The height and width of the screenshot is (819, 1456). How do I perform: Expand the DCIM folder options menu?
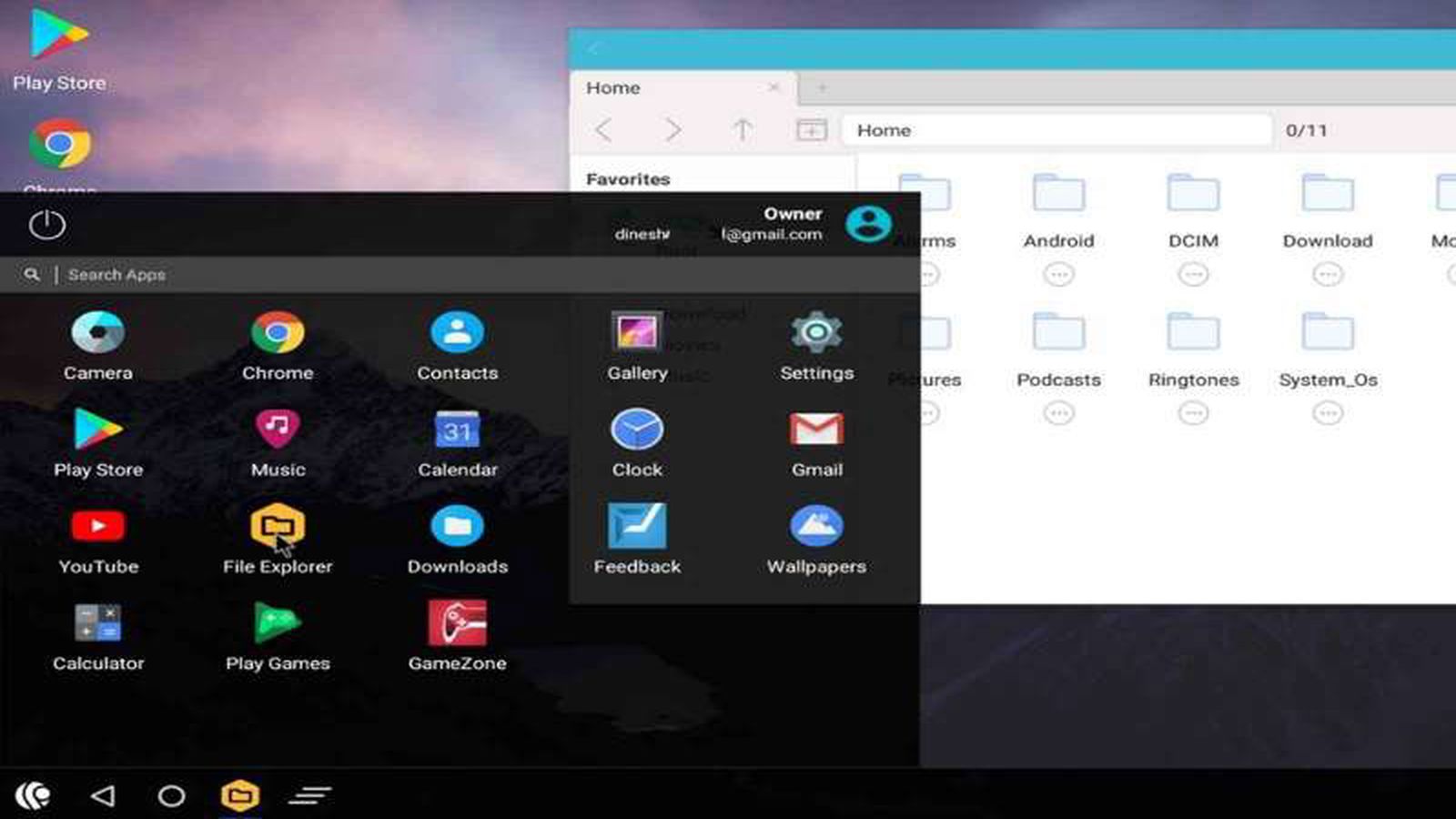(x=1193, y=274)
